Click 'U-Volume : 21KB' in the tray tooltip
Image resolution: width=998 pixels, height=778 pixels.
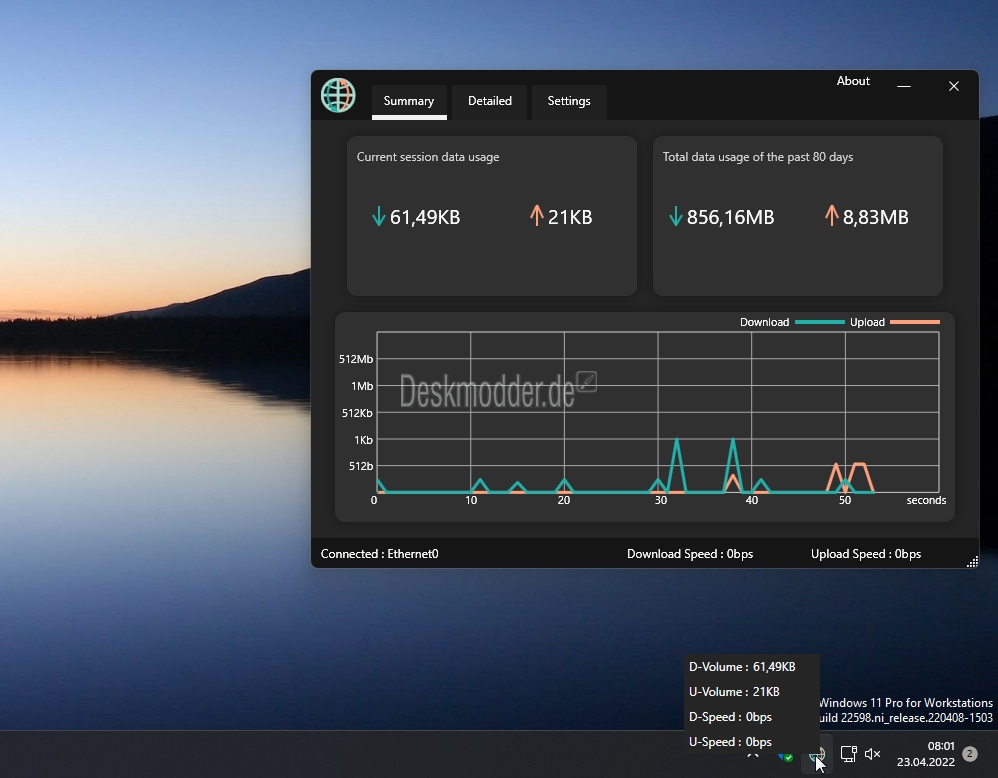[x=734, y=691]
